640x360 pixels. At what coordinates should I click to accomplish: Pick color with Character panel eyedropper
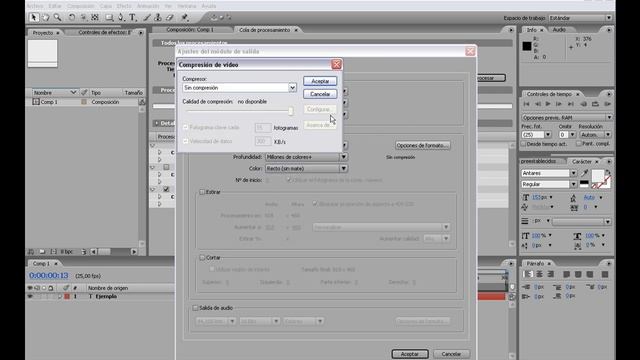pyautogui.click(x=584, y=173)
